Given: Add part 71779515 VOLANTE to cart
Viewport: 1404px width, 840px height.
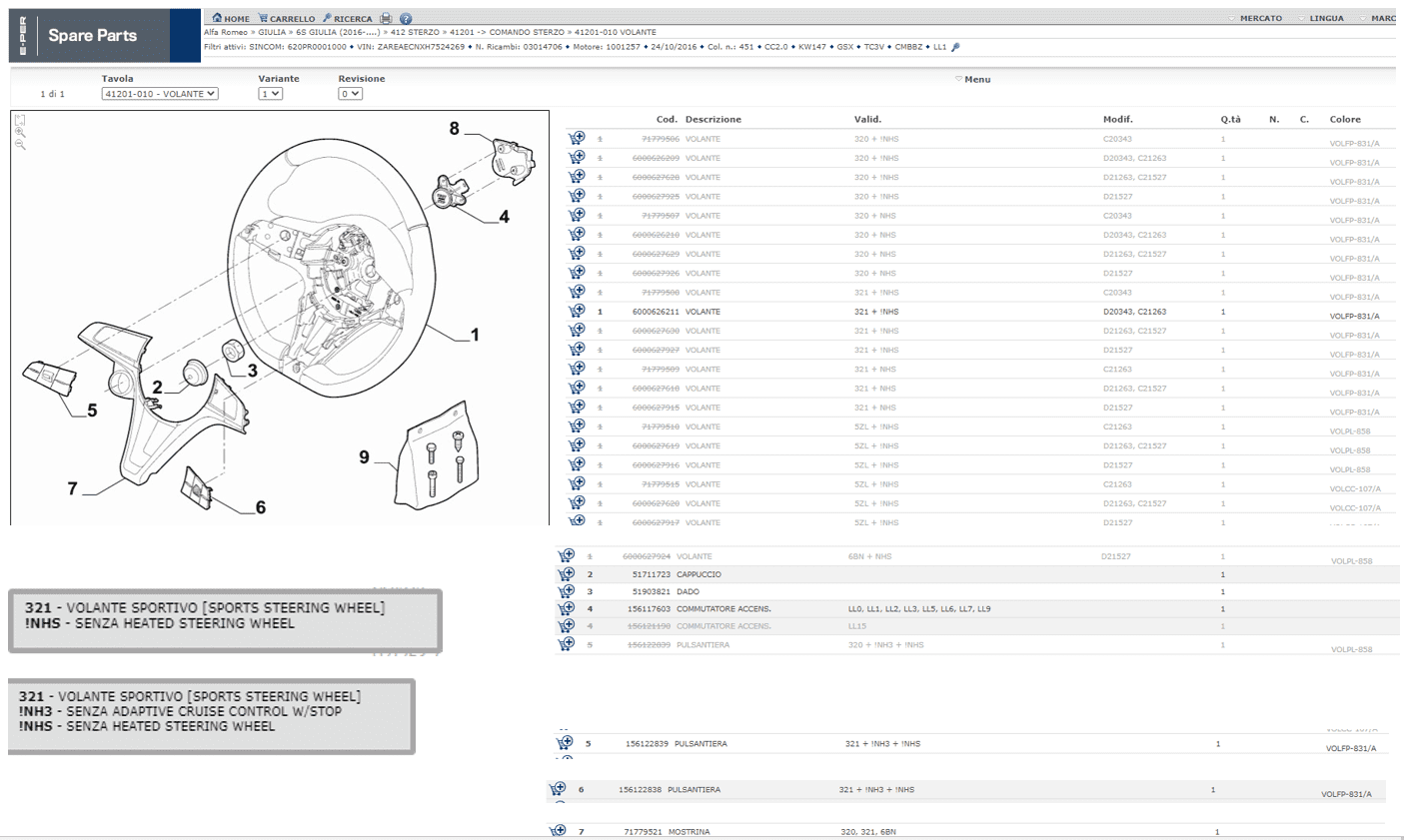Looking at the screenshot, I should pos(577,484).
